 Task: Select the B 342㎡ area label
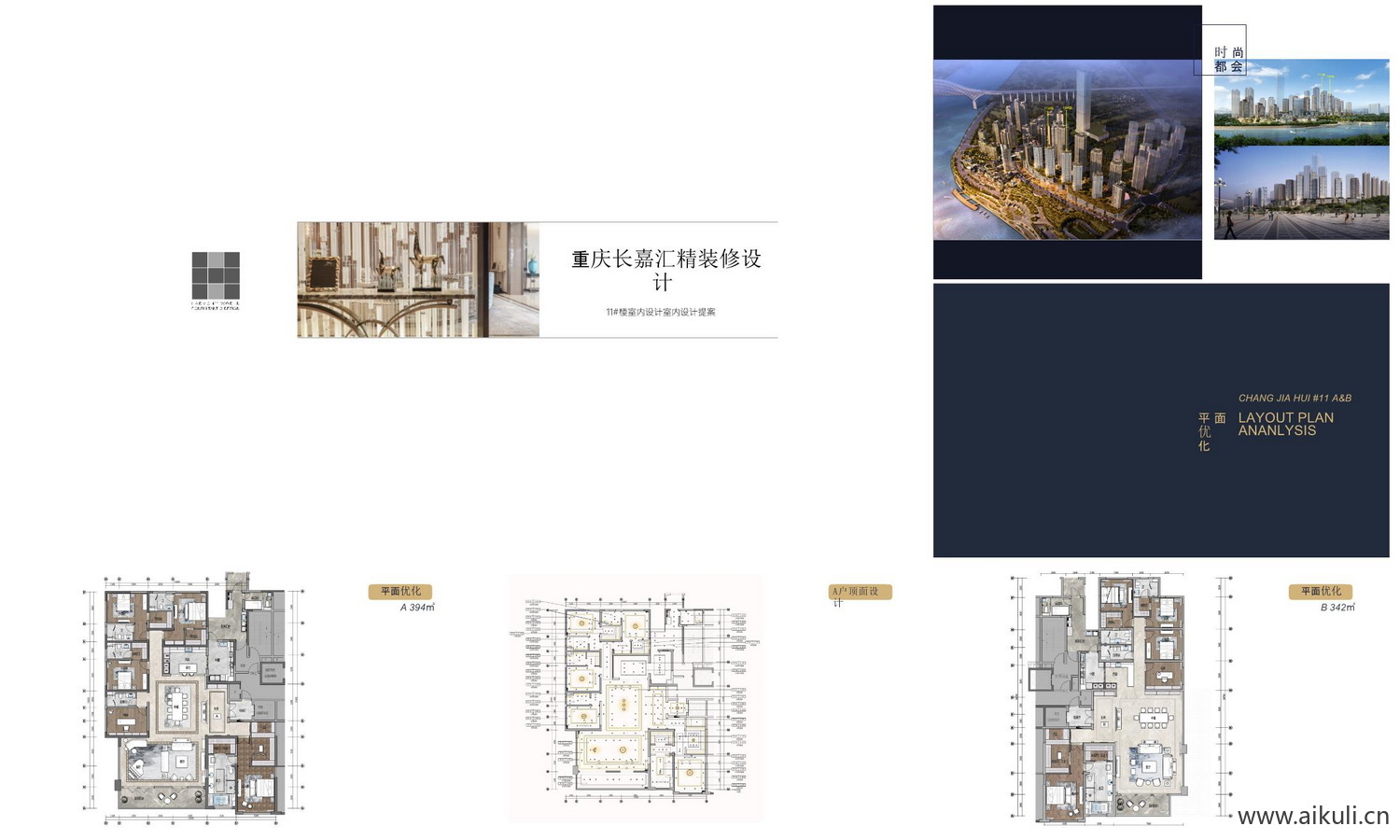click(x=1337, y=608)
